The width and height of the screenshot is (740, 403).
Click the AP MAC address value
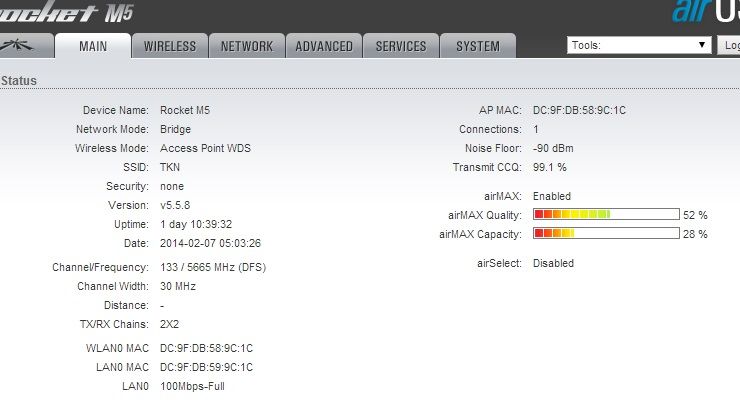point(579,110)
